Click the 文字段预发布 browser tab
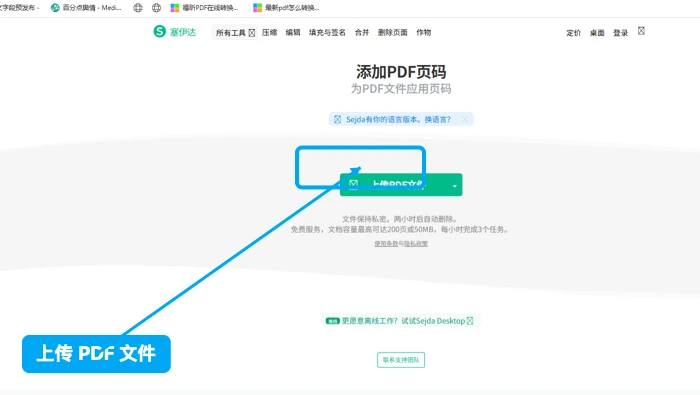This screenshot has width=700, height=395. point(19,8)
